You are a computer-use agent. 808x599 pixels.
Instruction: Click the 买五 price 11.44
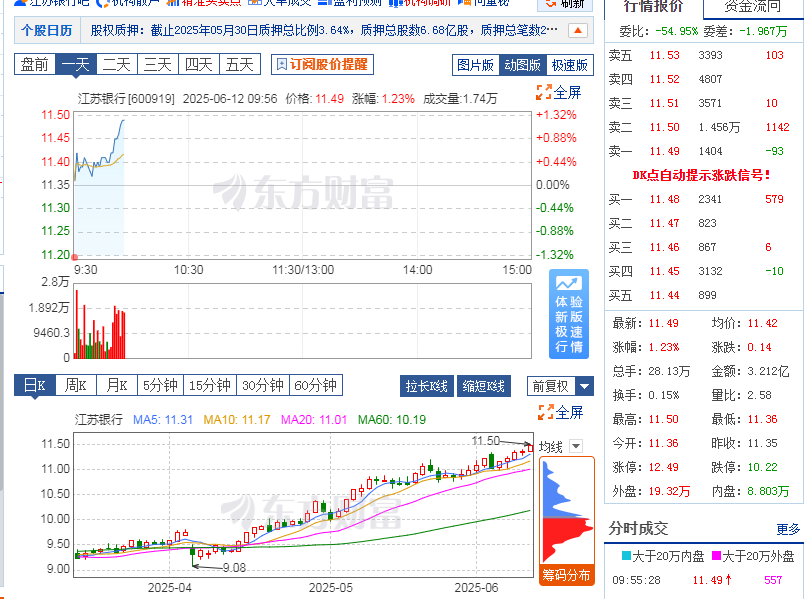(x=664, y=295)
